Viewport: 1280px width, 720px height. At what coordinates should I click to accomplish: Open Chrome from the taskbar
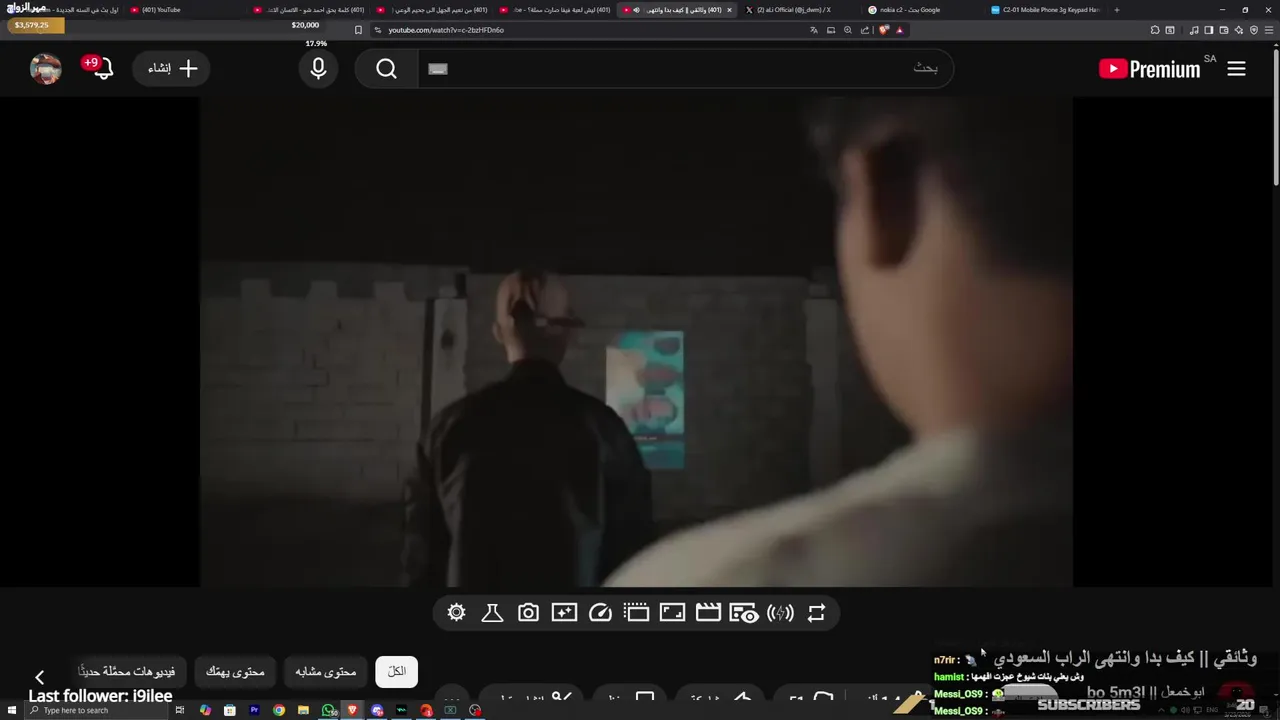pyautogui.click(x=279, y=710)
